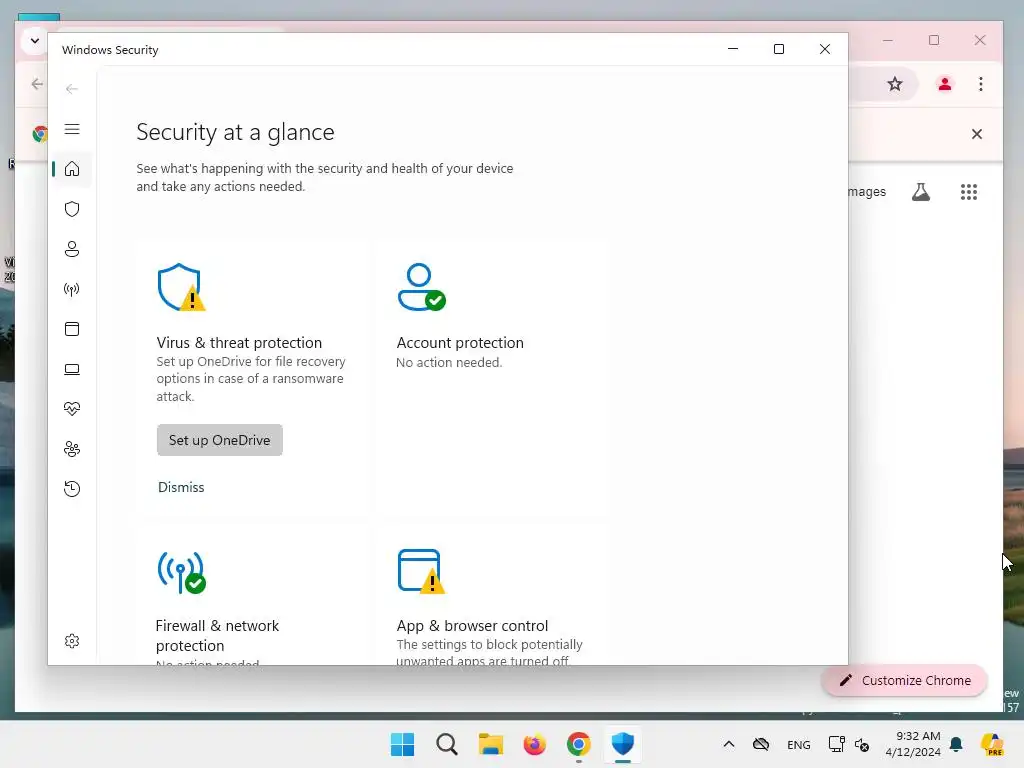Open the Copilot preview taskbar icon

(x=992, y=744)
